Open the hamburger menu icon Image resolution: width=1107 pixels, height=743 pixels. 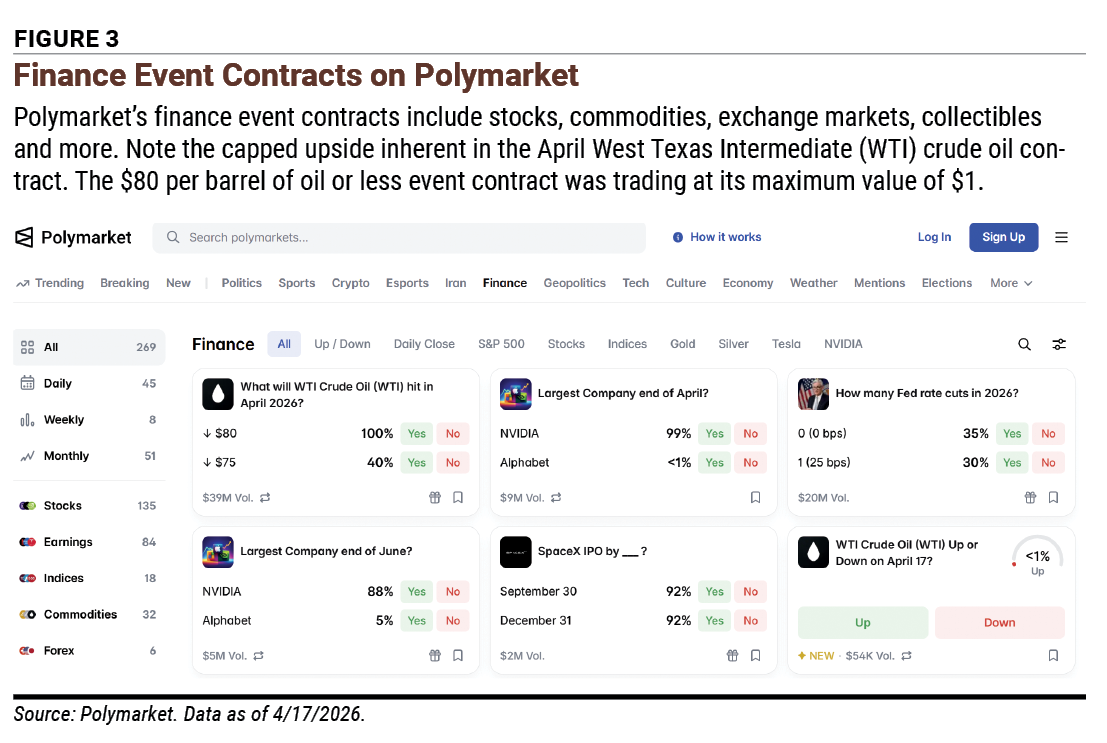pos(1061,237)
